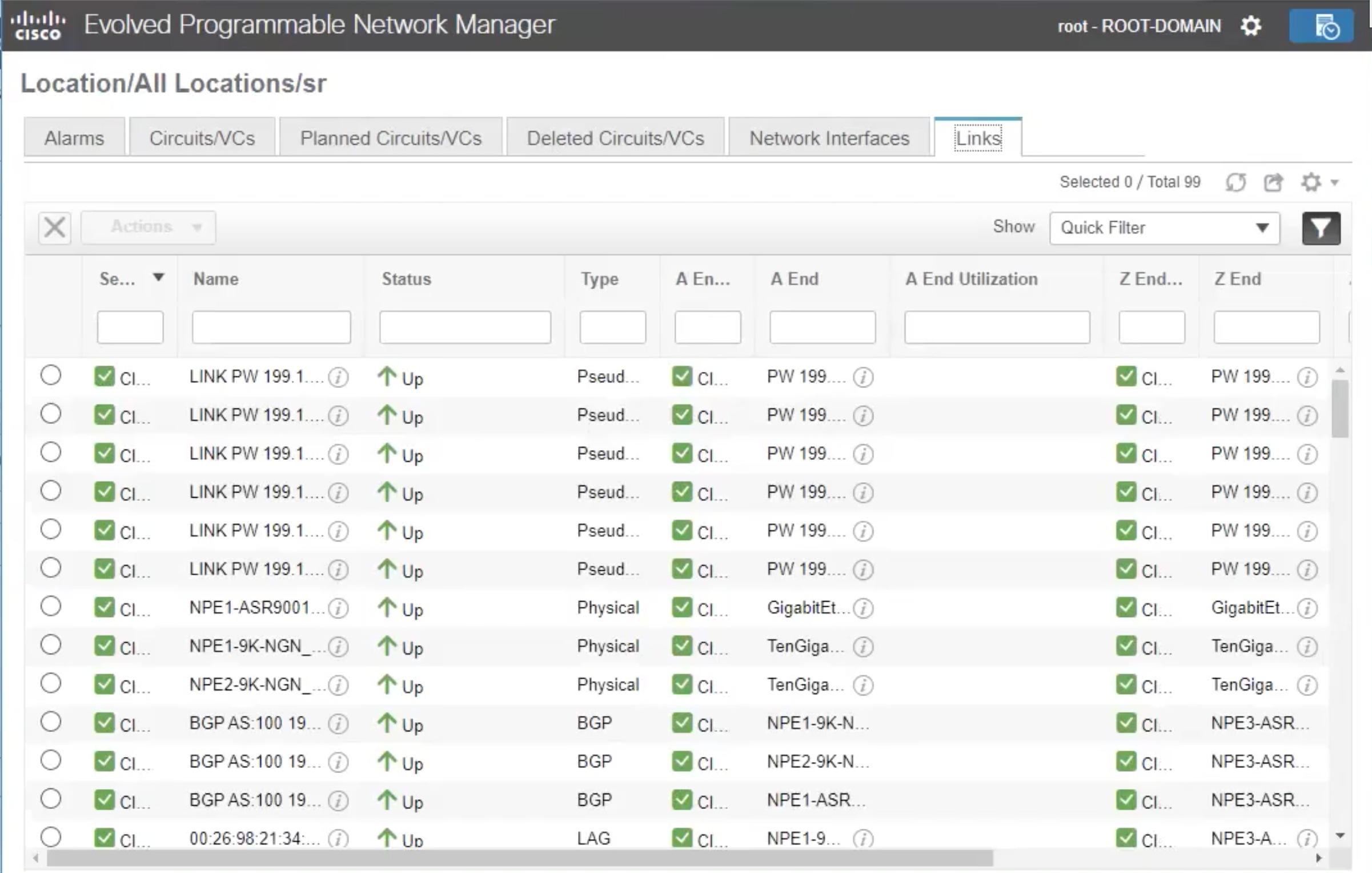Select the NPE1-9K-NGN physical link row
1372x873 pixels.
point(51,644)
